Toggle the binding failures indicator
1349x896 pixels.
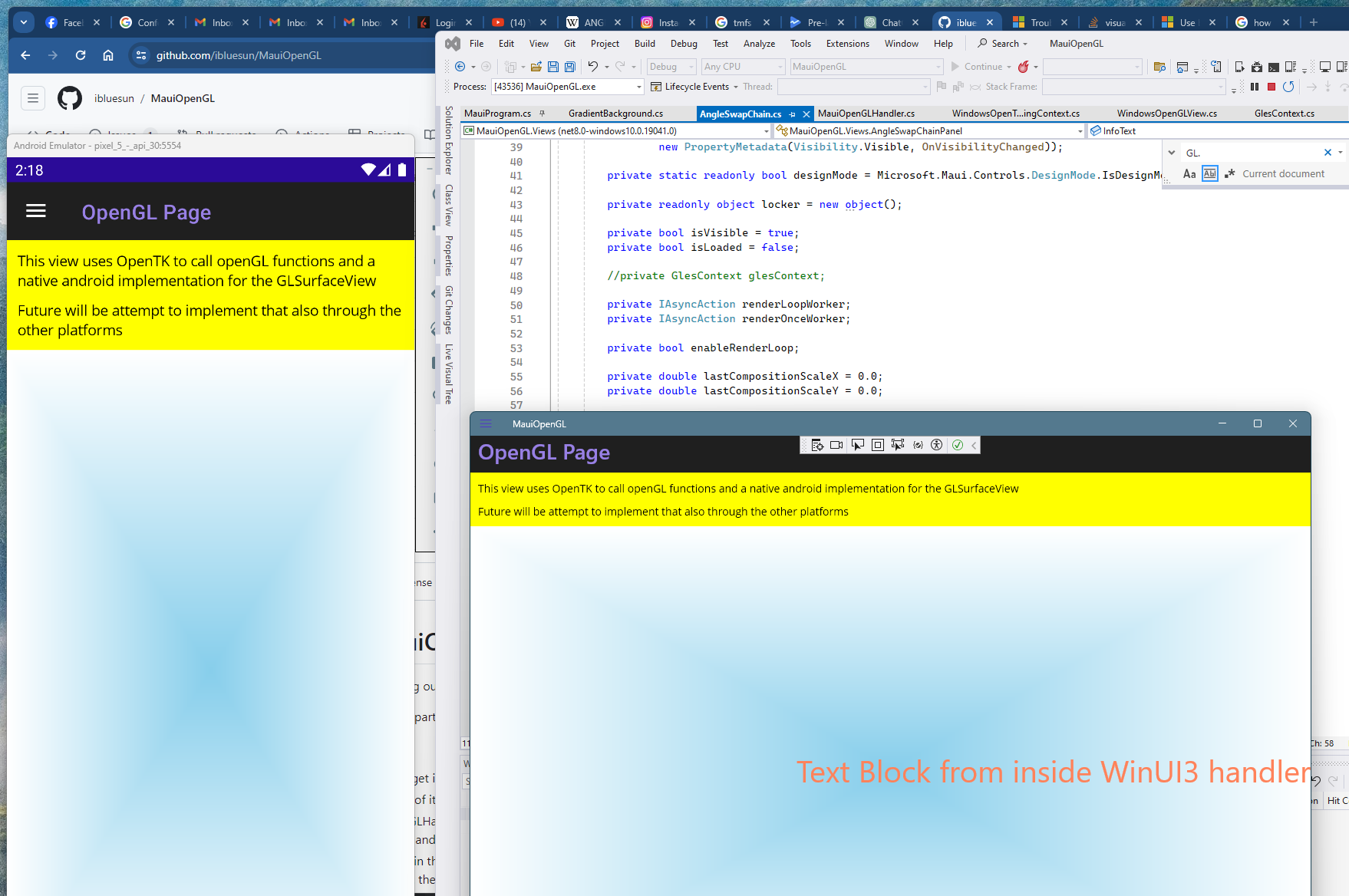pos(918,445)
